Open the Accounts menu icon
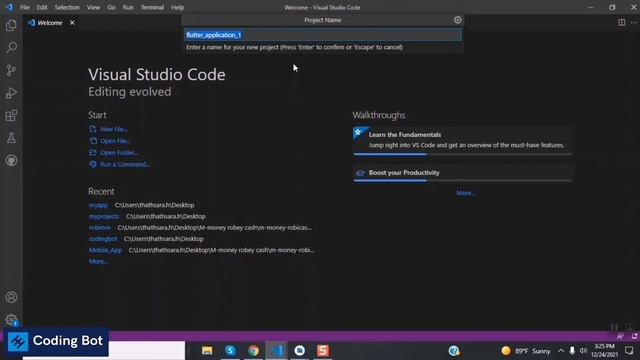 [x=11, y=297]
